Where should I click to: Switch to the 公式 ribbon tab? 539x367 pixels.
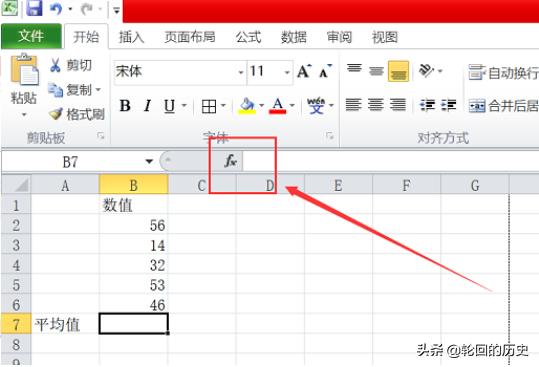pyautogui.click(x=248, y=37)
